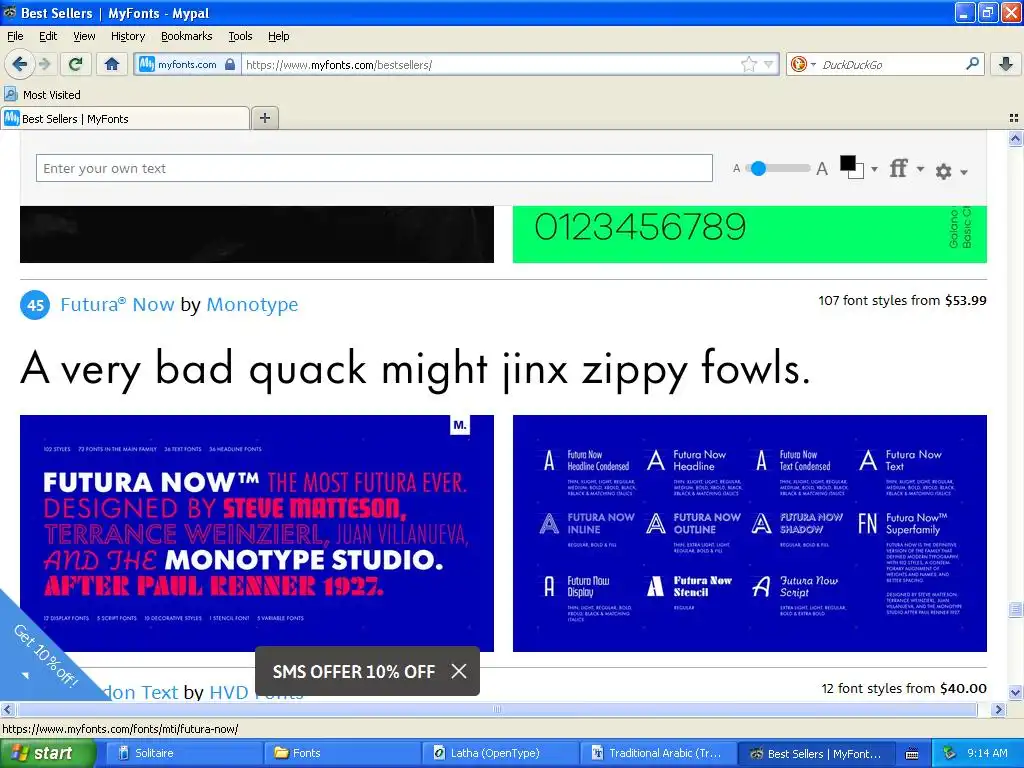Open the Help menu
The width and height of the screenshot is (1024, 768).
pos(278,36)
